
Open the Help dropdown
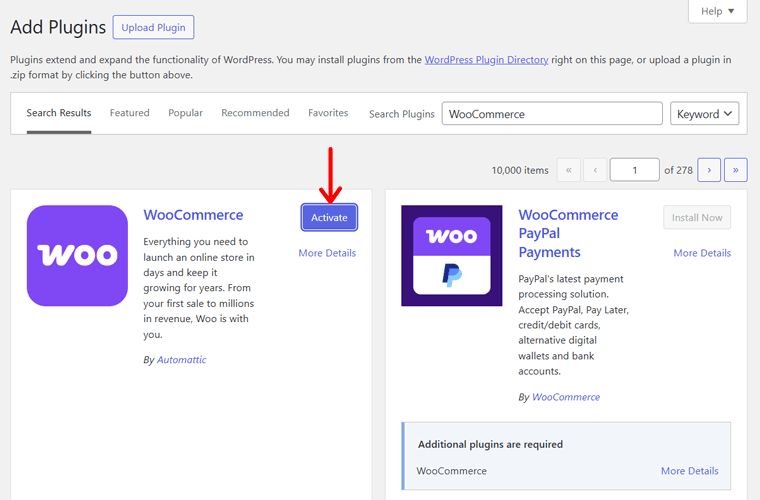[717, 11]
